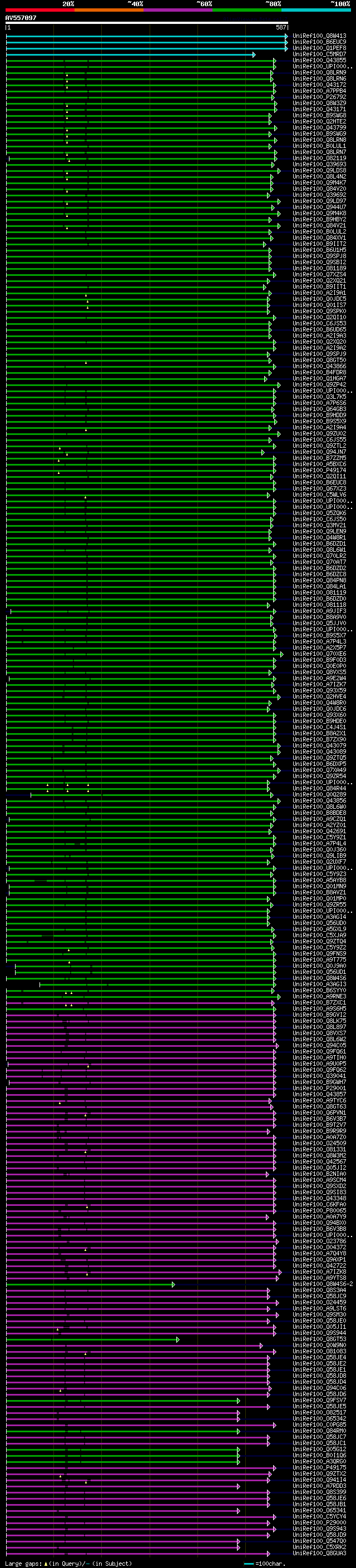Click the orange ~40% identity legend swatch
Screen dimensions: 356x1568
coord(109,10)
